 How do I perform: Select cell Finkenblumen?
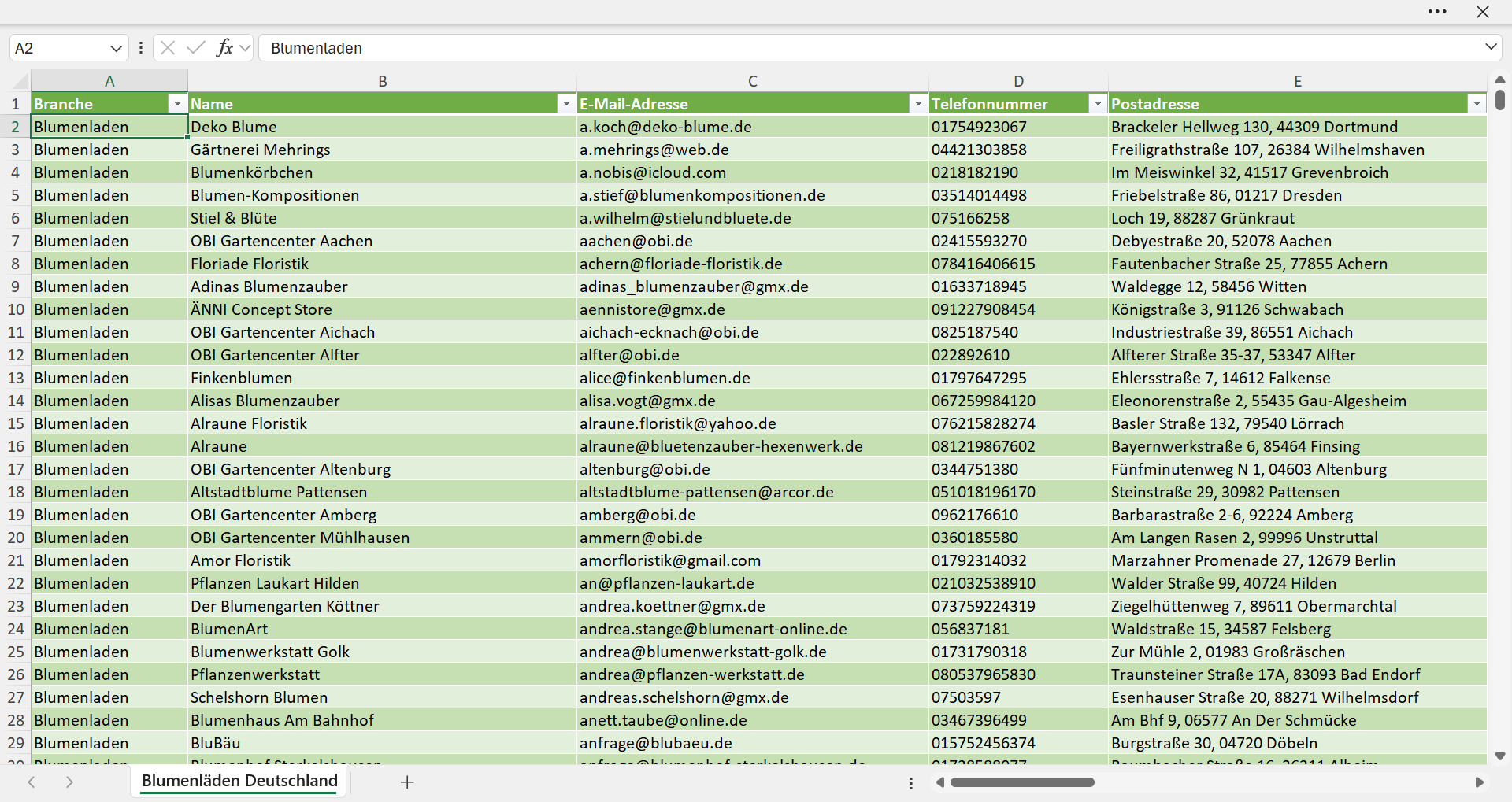pos(382,378)
